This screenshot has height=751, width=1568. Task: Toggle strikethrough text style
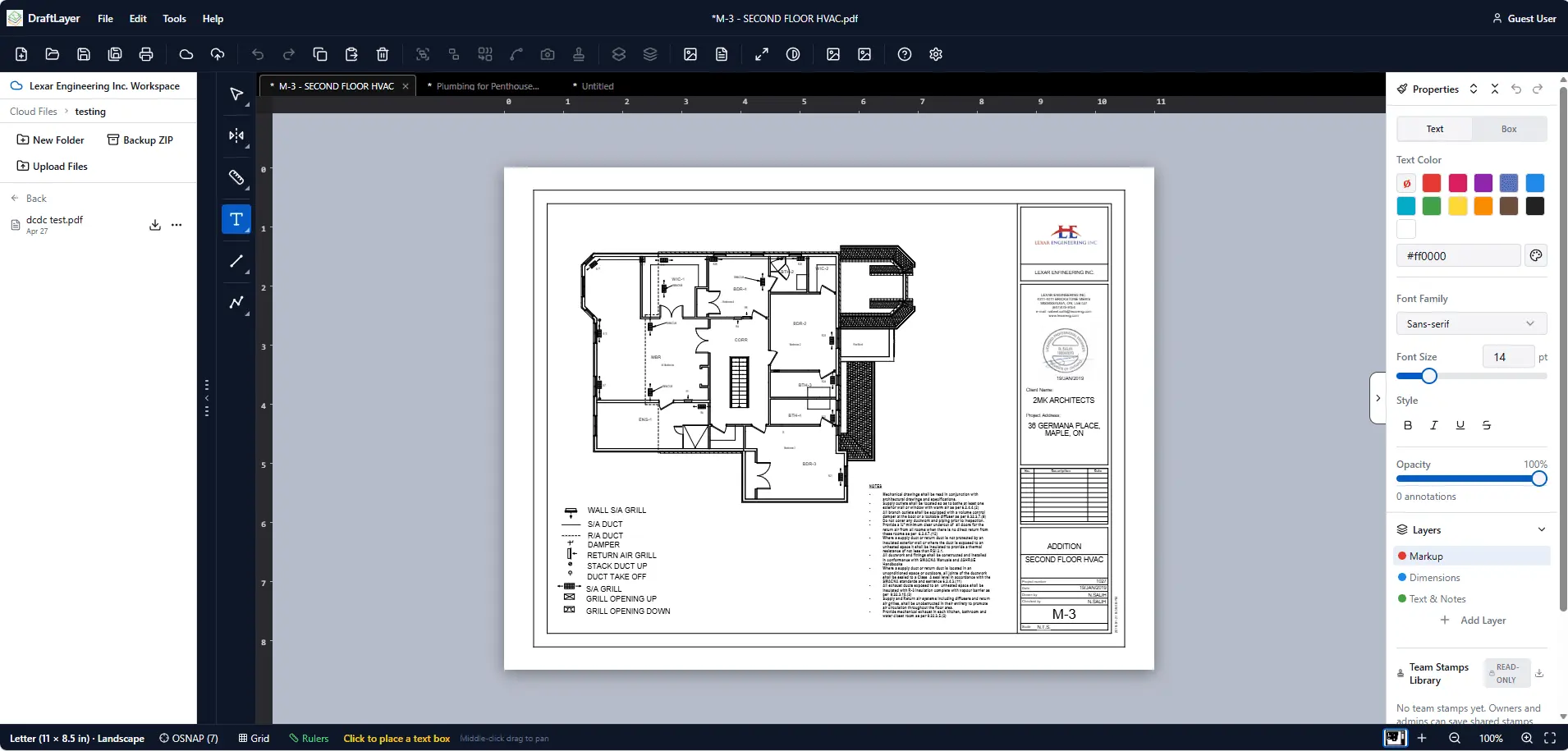click(1487, 425)
